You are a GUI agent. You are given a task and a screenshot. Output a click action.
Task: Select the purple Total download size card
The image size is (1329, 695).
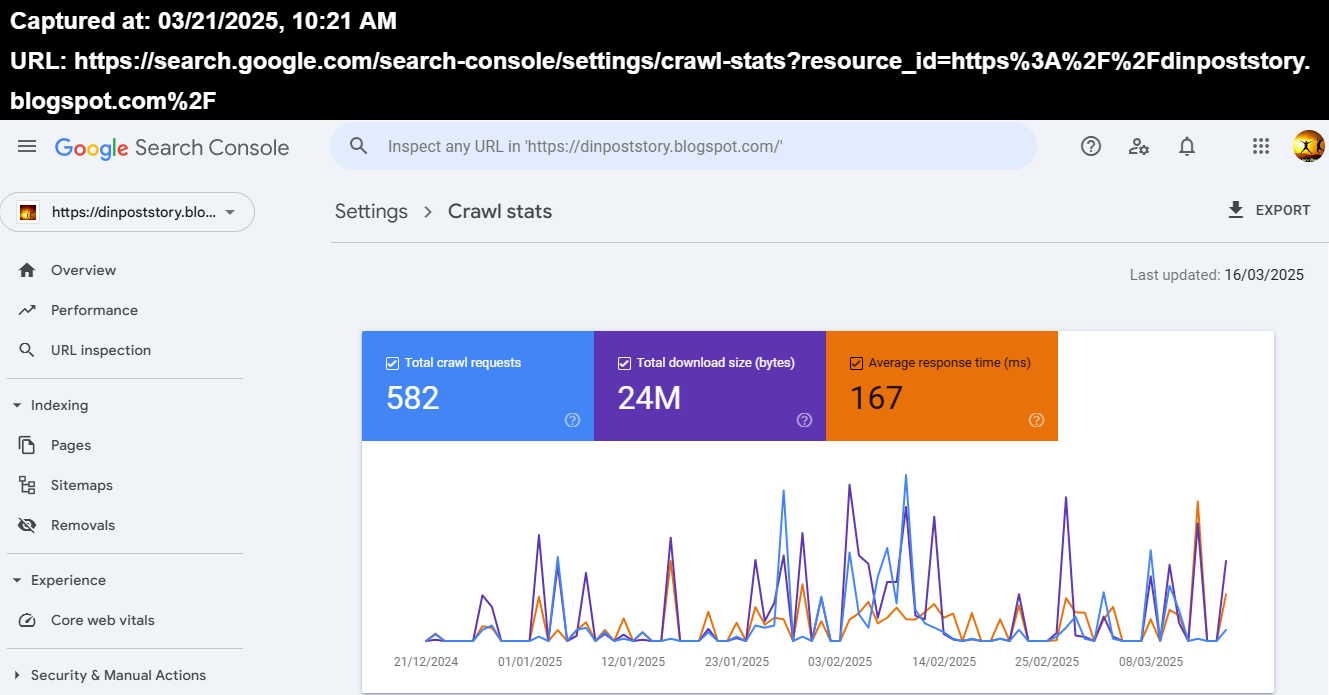710,386
